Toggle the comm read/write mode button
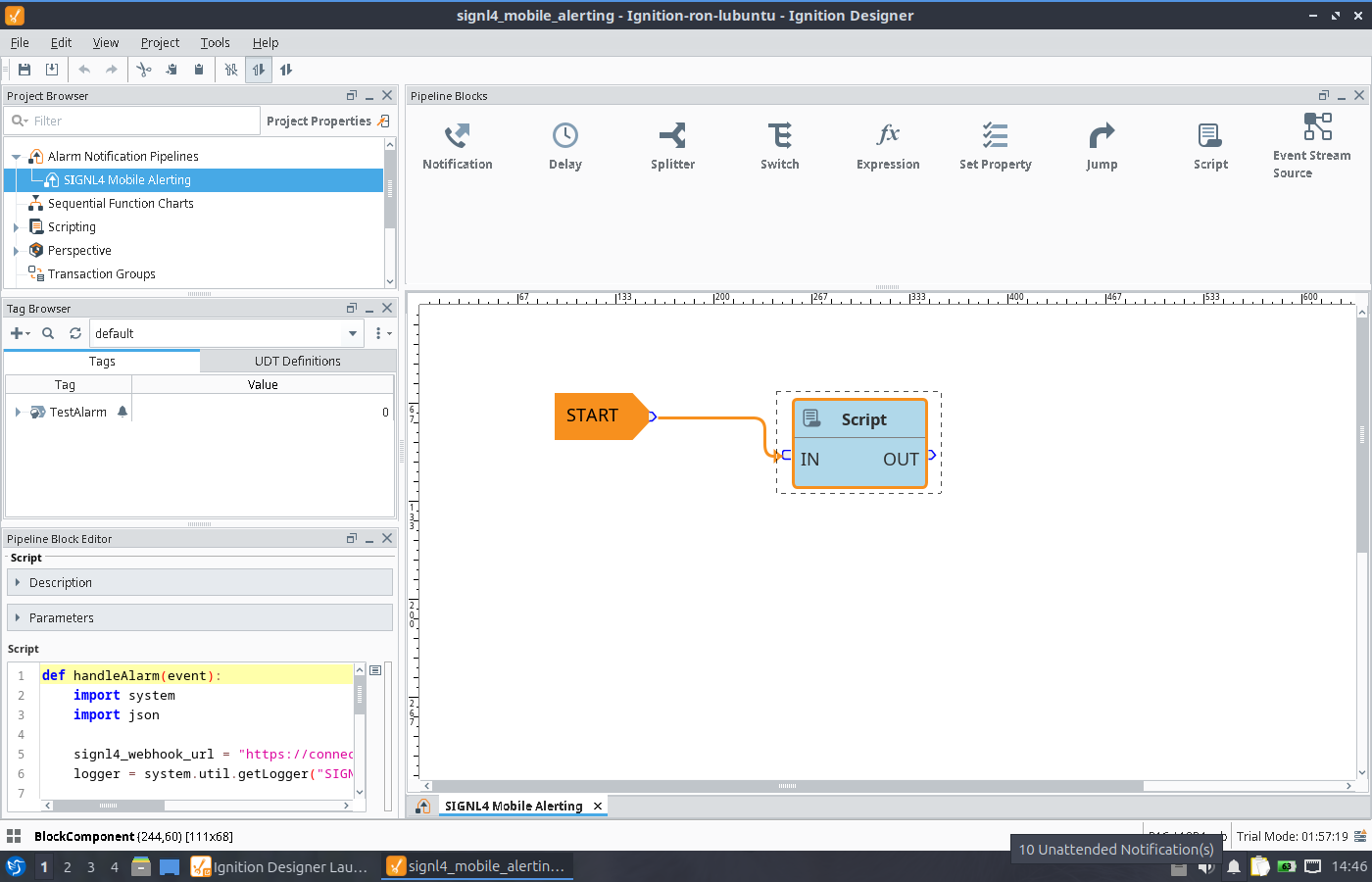 point(286,70)
